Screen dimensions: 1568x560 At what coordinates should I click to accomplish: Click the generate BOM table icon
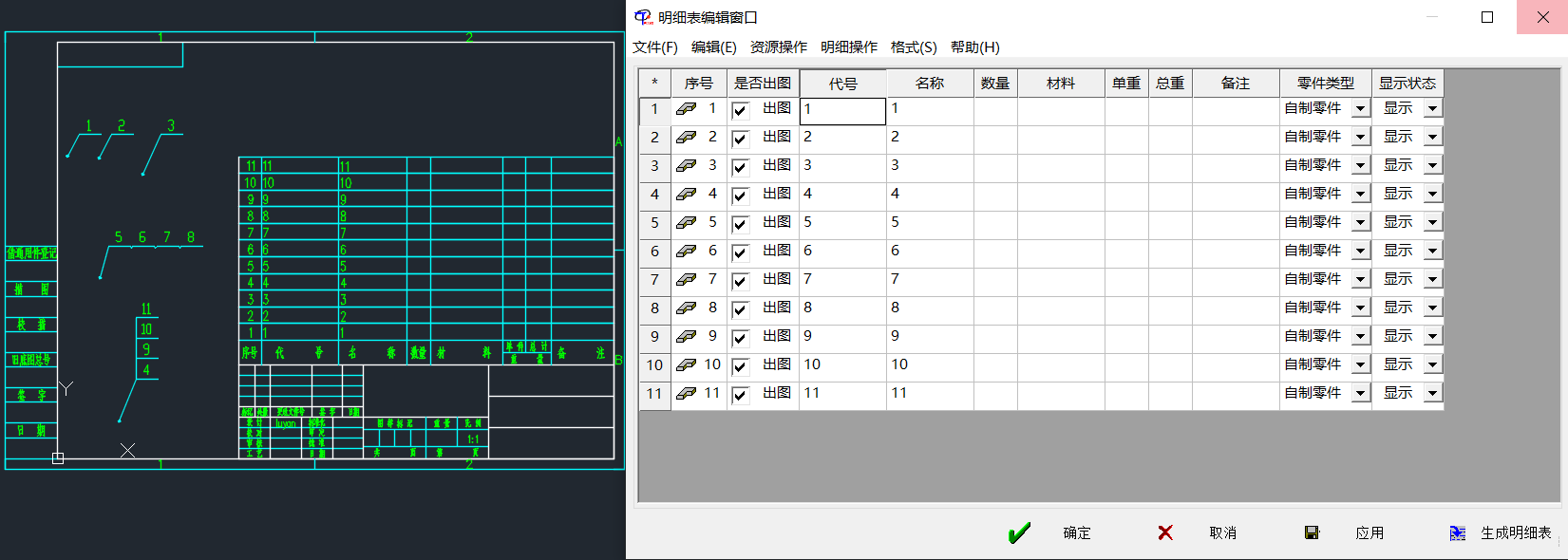pos(1457,533)
